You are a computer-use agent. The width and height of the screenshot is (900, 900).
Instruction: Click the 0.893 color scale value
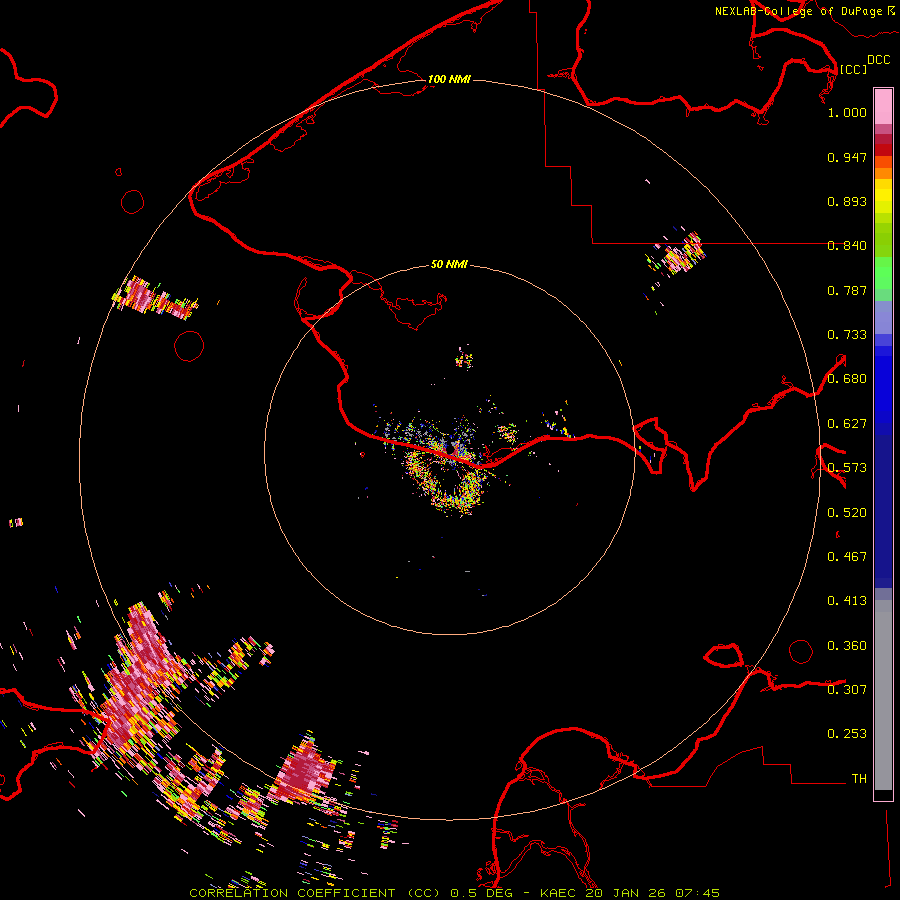coord(847,201)
